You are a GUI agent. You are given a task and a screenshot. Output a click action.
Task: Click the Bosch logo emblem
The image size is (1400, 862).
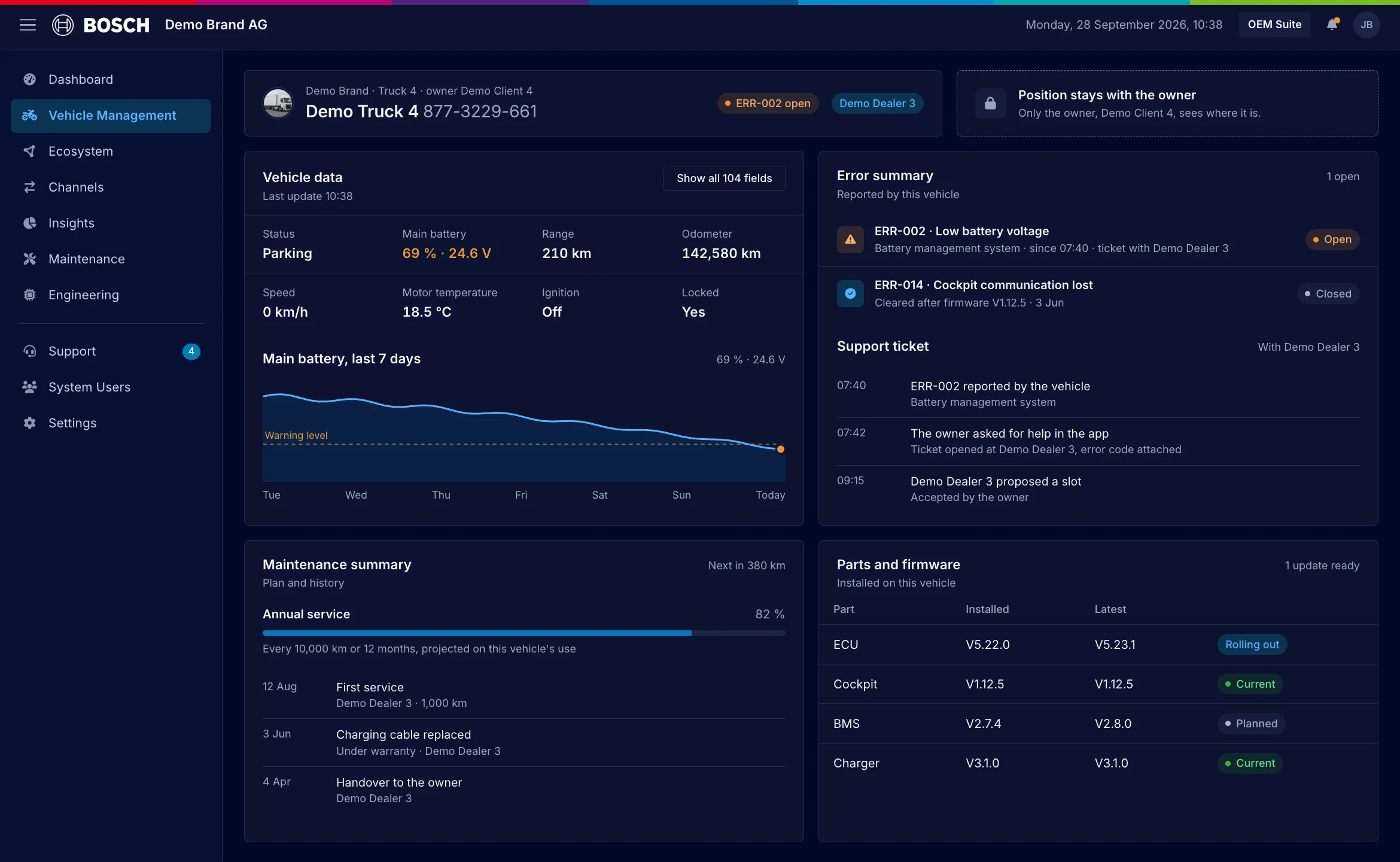63,25
